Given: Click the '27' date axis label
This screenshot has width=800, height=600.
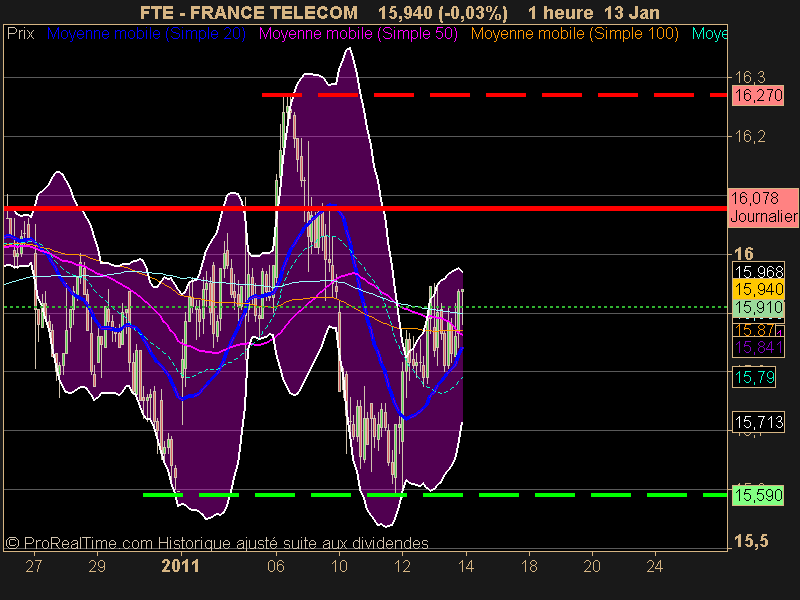Looking at the screenshot, I should click(34, 566).
